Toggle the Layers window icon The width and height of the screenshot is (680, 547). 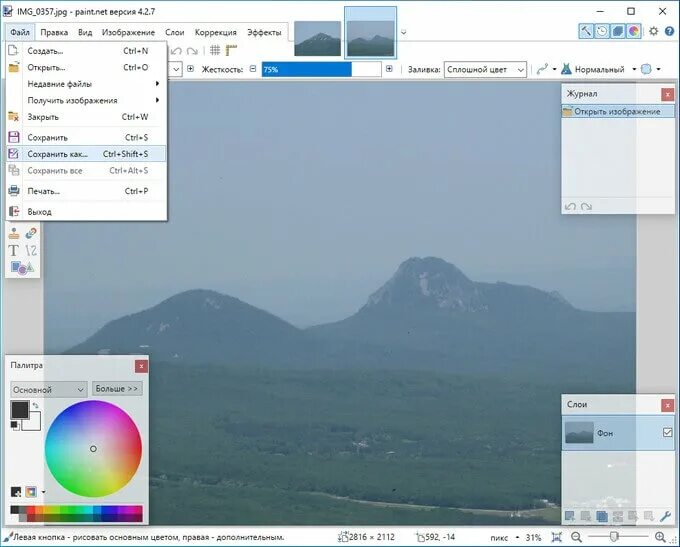(618, 31)
